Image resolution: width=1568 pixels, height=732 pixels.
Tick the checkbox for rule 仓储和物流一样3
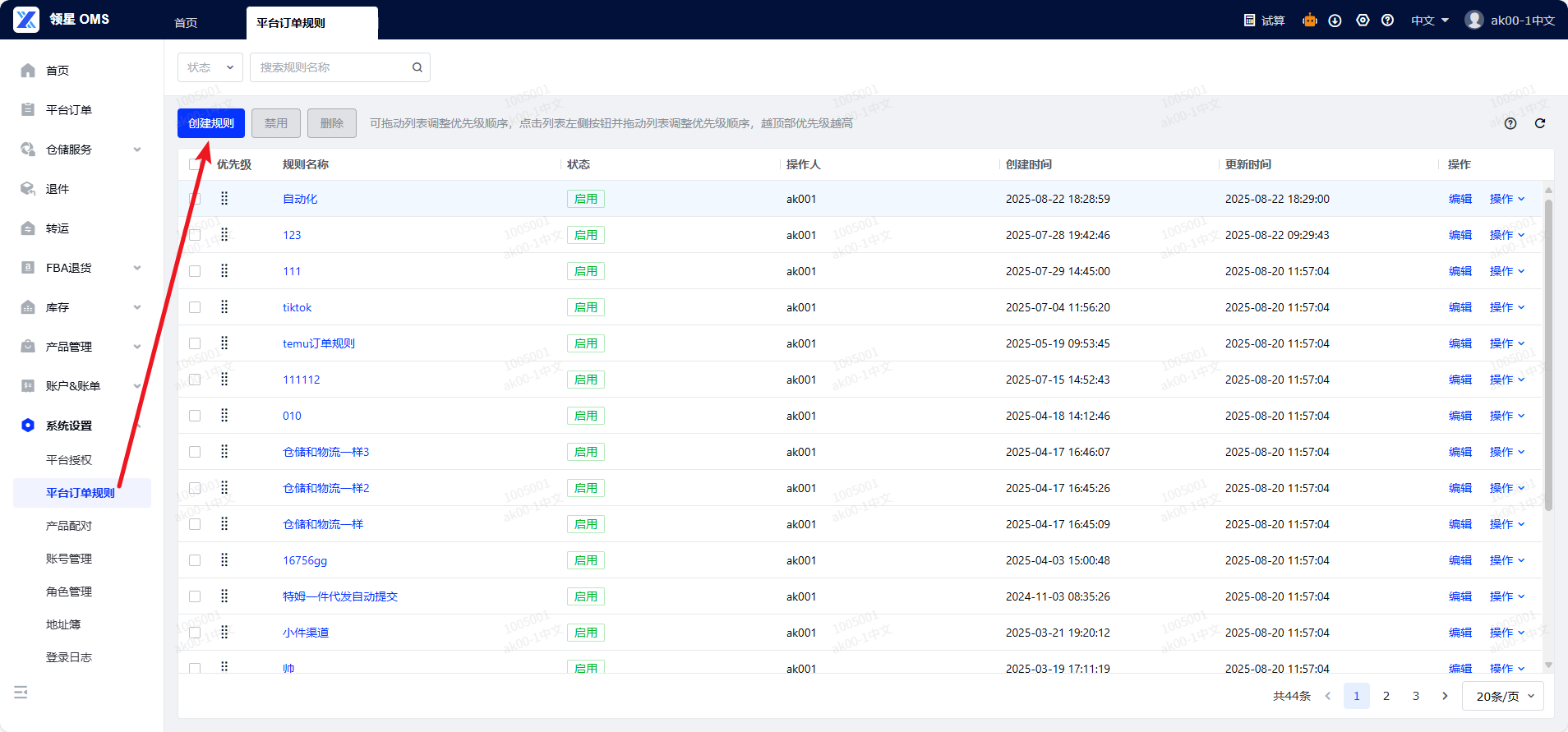coord(195,452)
